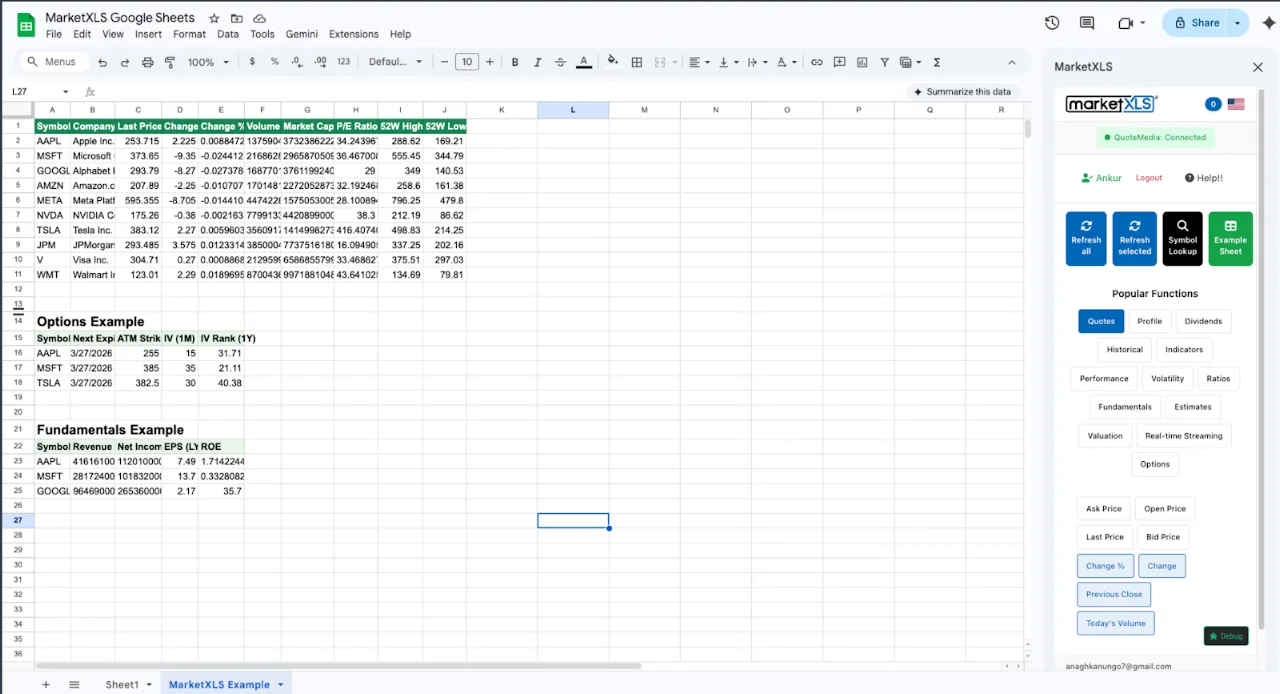Open the comments panel icon
Image resolution: width=1280 pixels, height=694 pixels.
coord(1087,23)
